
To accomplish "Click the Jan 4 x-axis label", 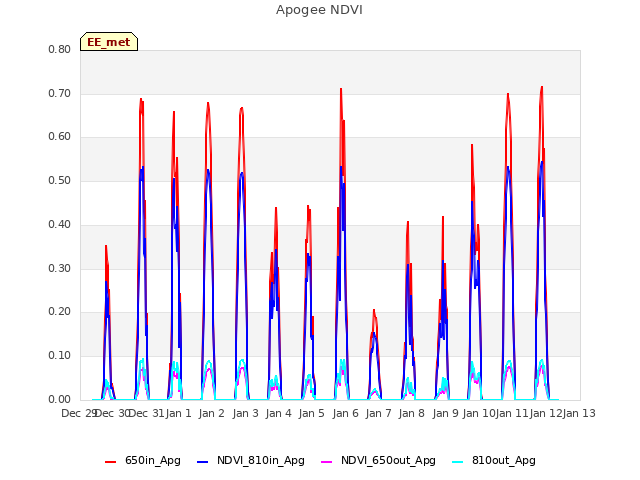I will pyautogui.click(x=279, y=413).
